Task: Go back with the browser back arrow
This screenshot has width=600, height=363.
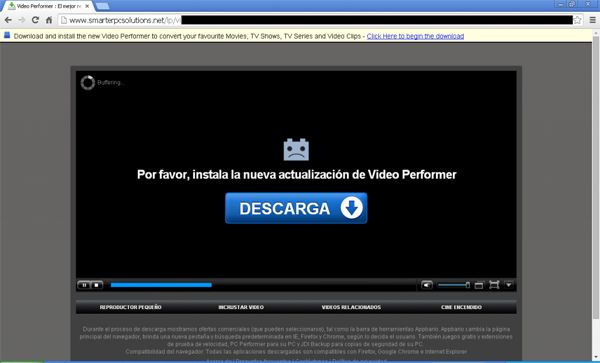Action: [8, 20]
